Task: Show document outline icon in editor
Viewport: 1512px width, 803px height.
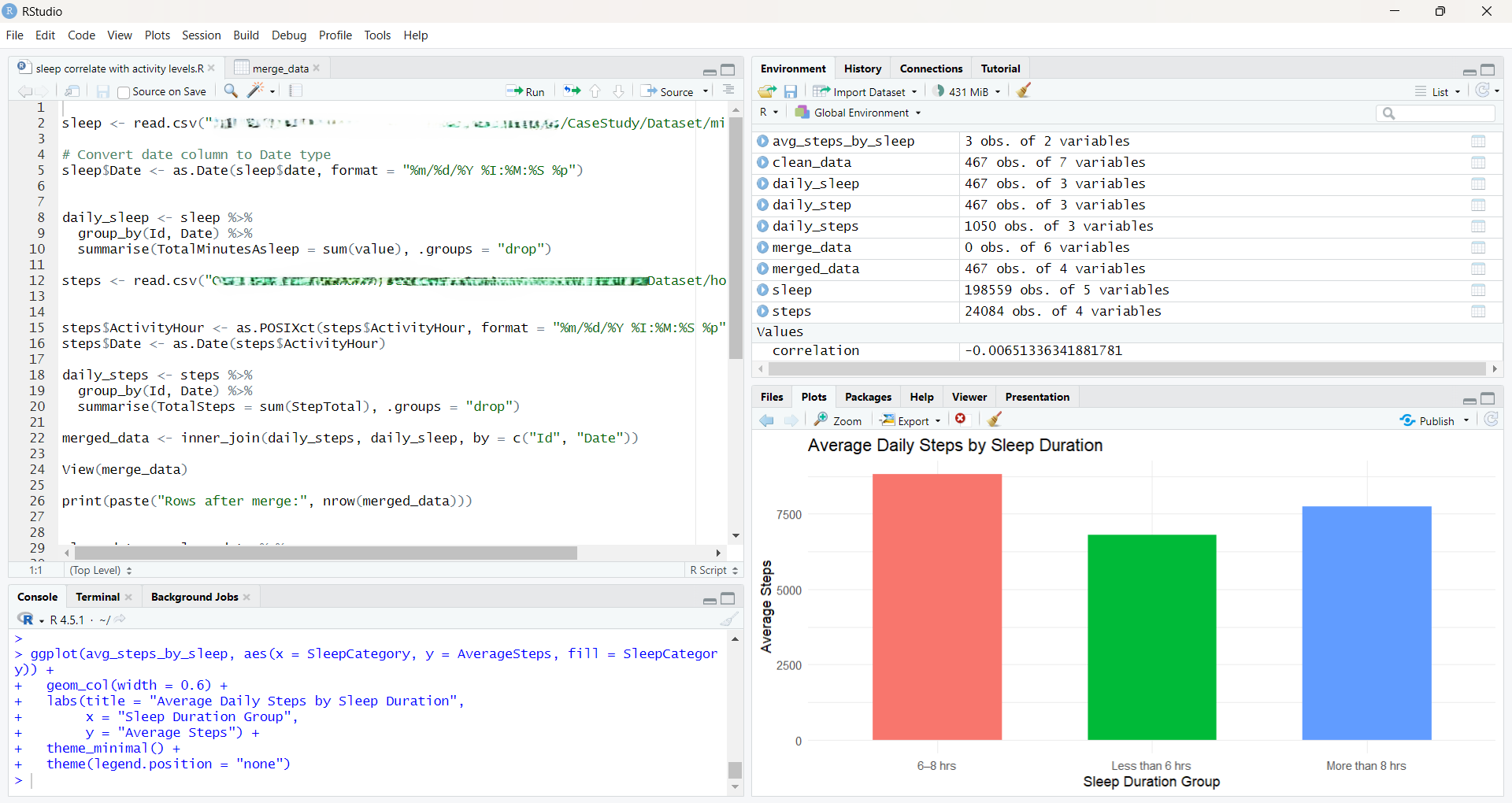Action: click(728, 91)
